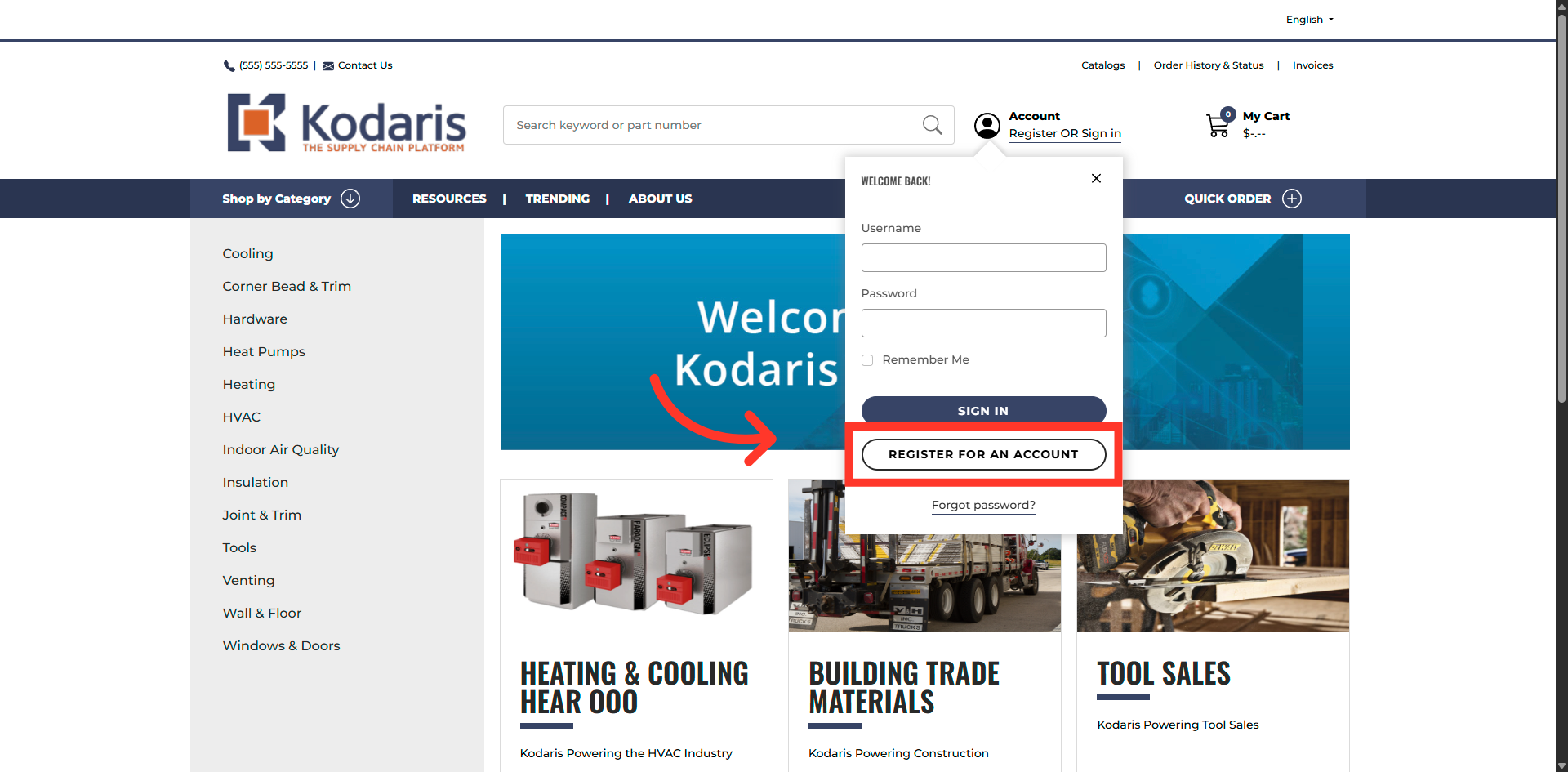Click the My Cart label
Screen dimensions: 1568x772
point(1266,116)
